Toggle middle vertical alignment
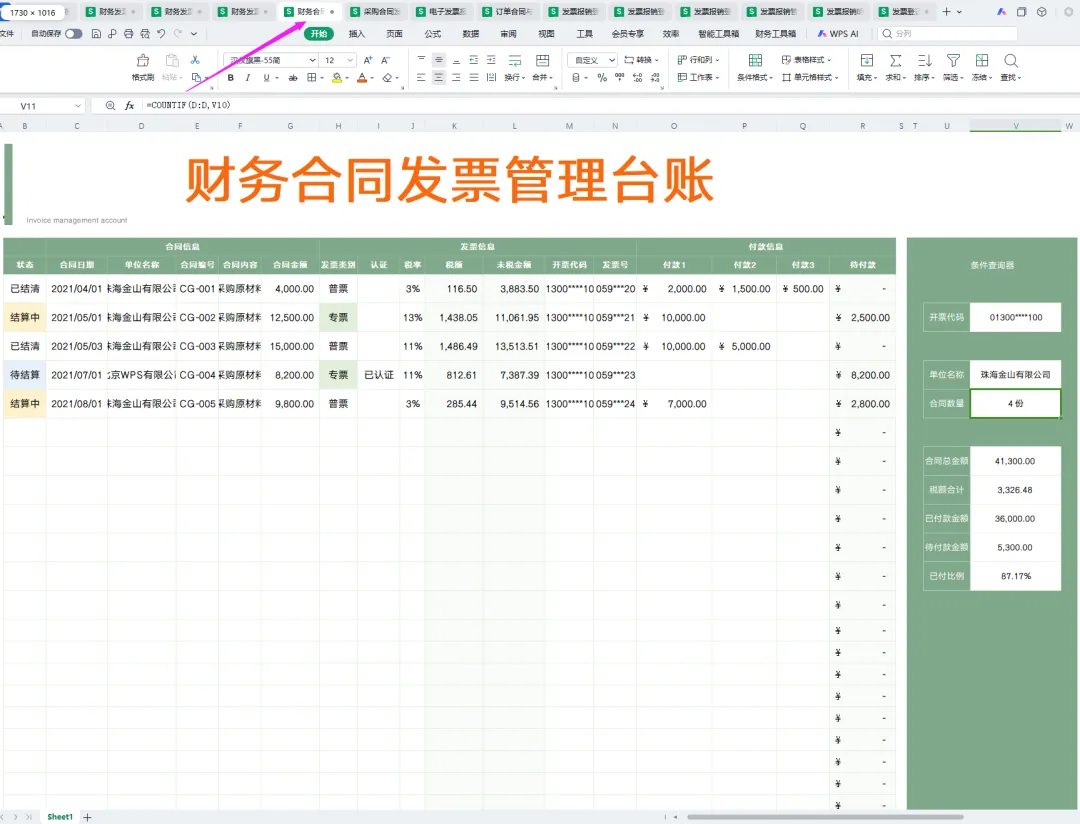 (439, 60)
